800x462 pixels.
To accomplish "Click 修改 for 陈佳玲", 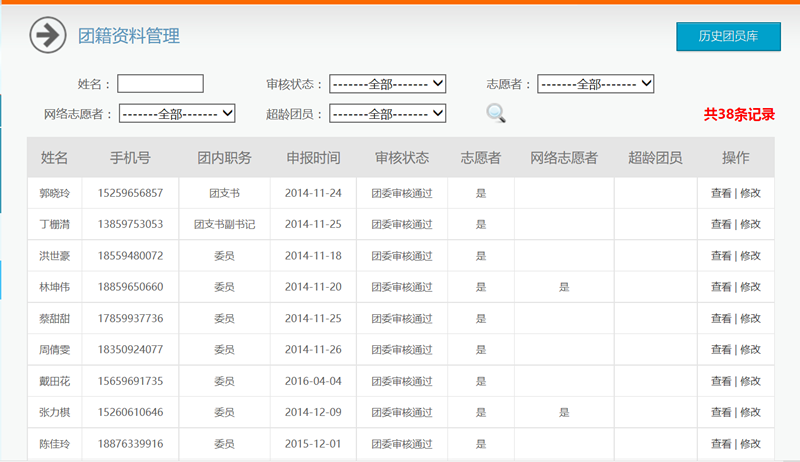I will coord(751,444).
